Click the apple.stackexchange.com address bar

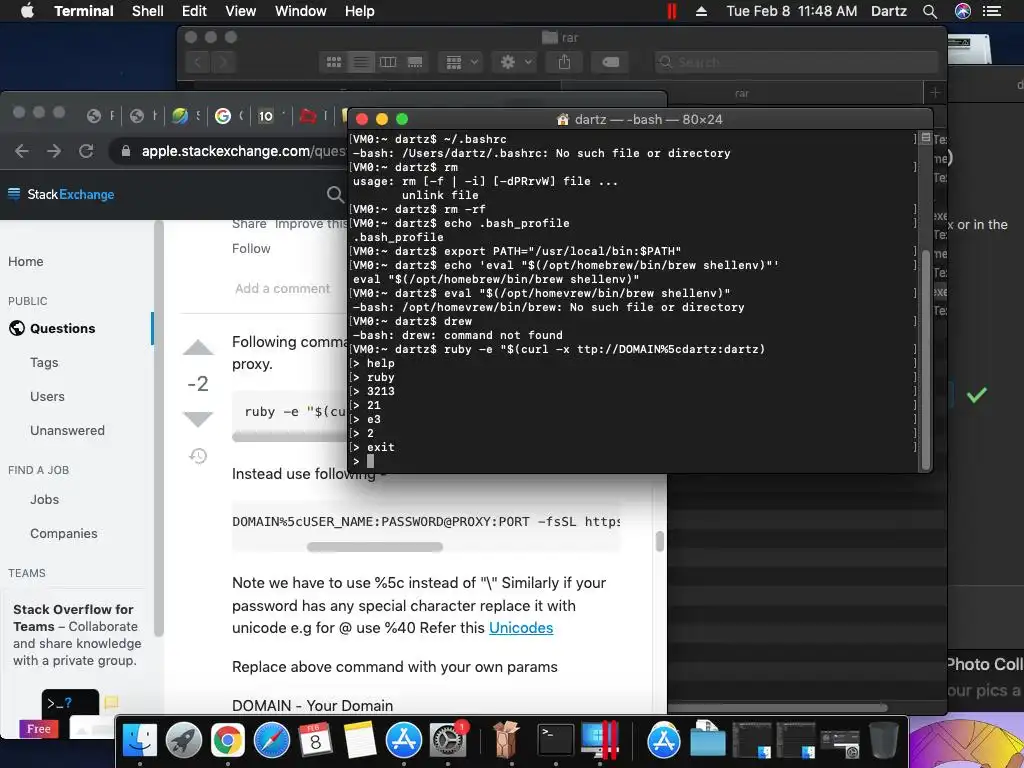(x=244, y=152)
